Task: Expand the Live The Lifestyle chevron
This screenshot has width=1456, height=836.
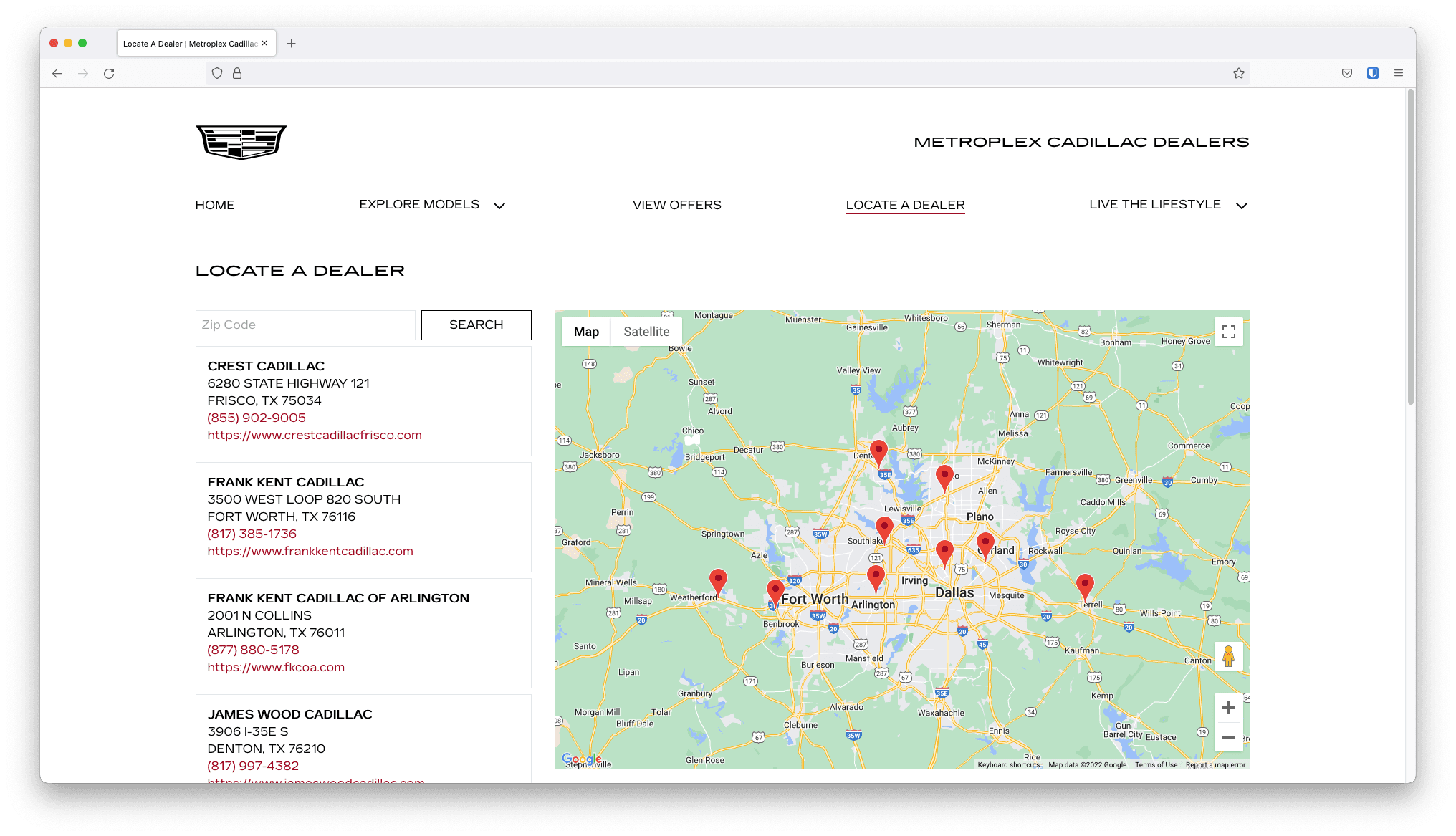Action: (1242, 206)
